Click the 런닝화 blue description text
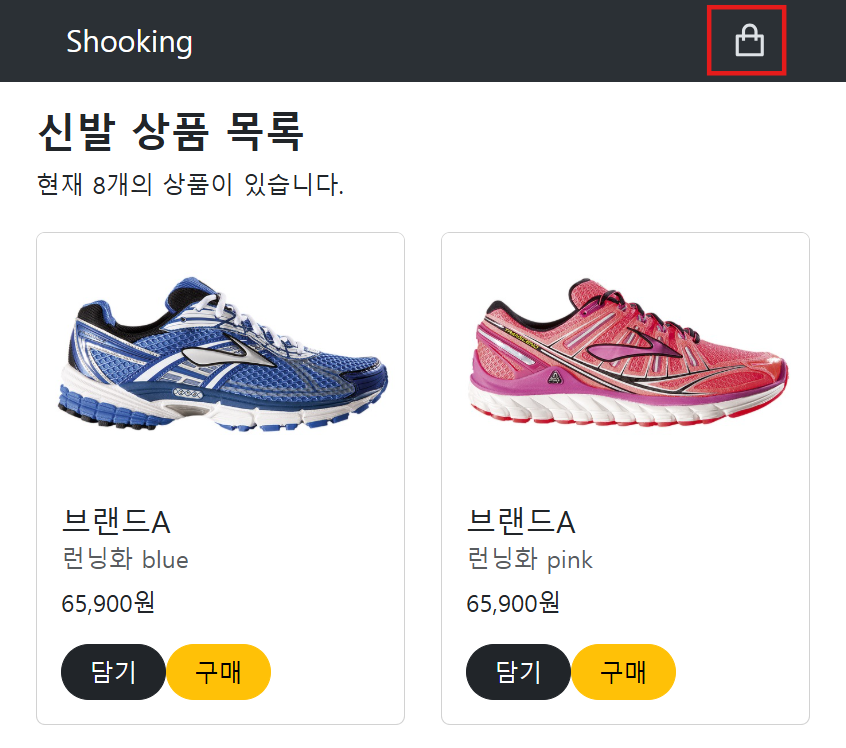 pos(125,559)
